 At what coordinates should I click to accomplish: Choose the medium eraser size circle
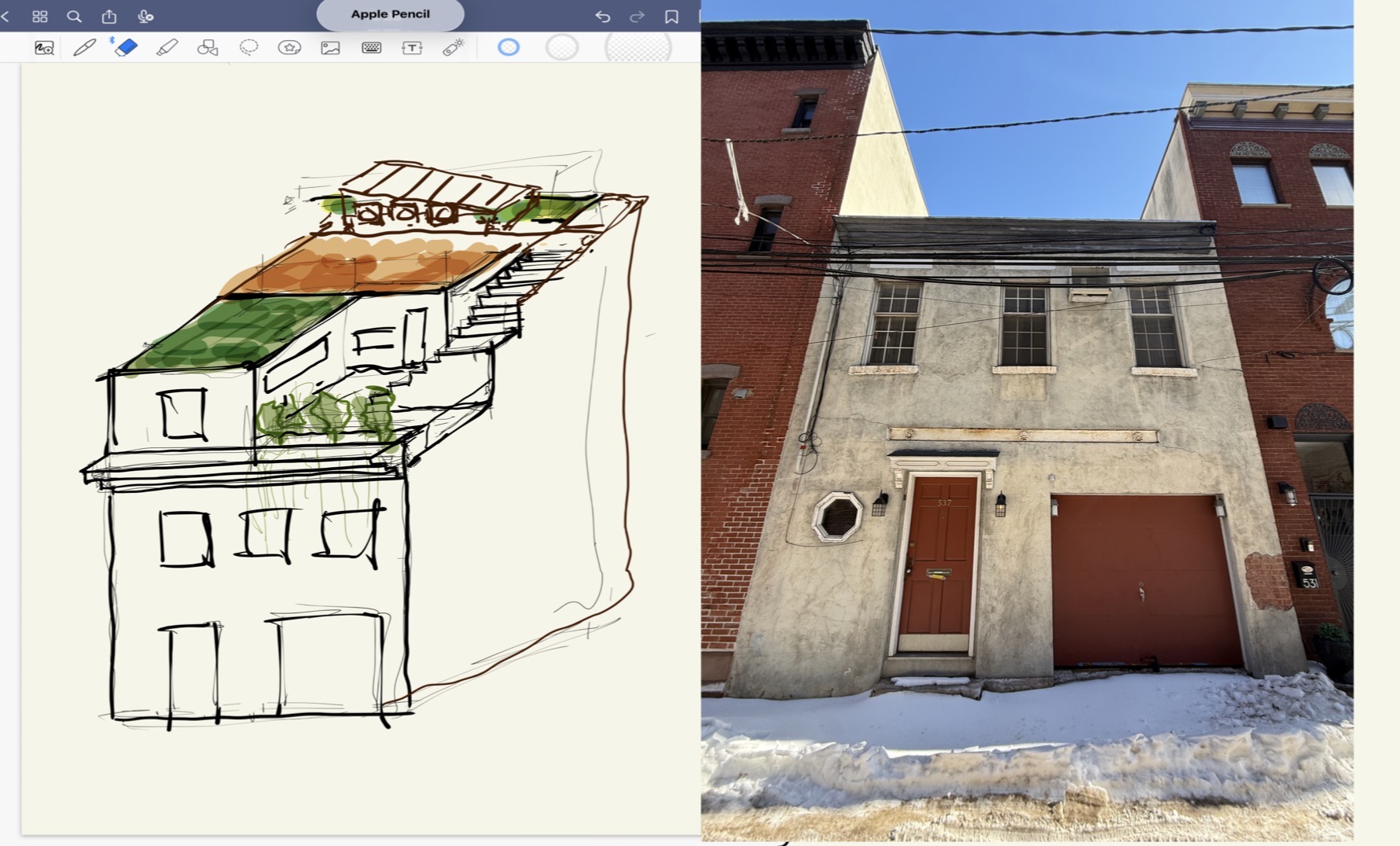(x=562, y=48)
